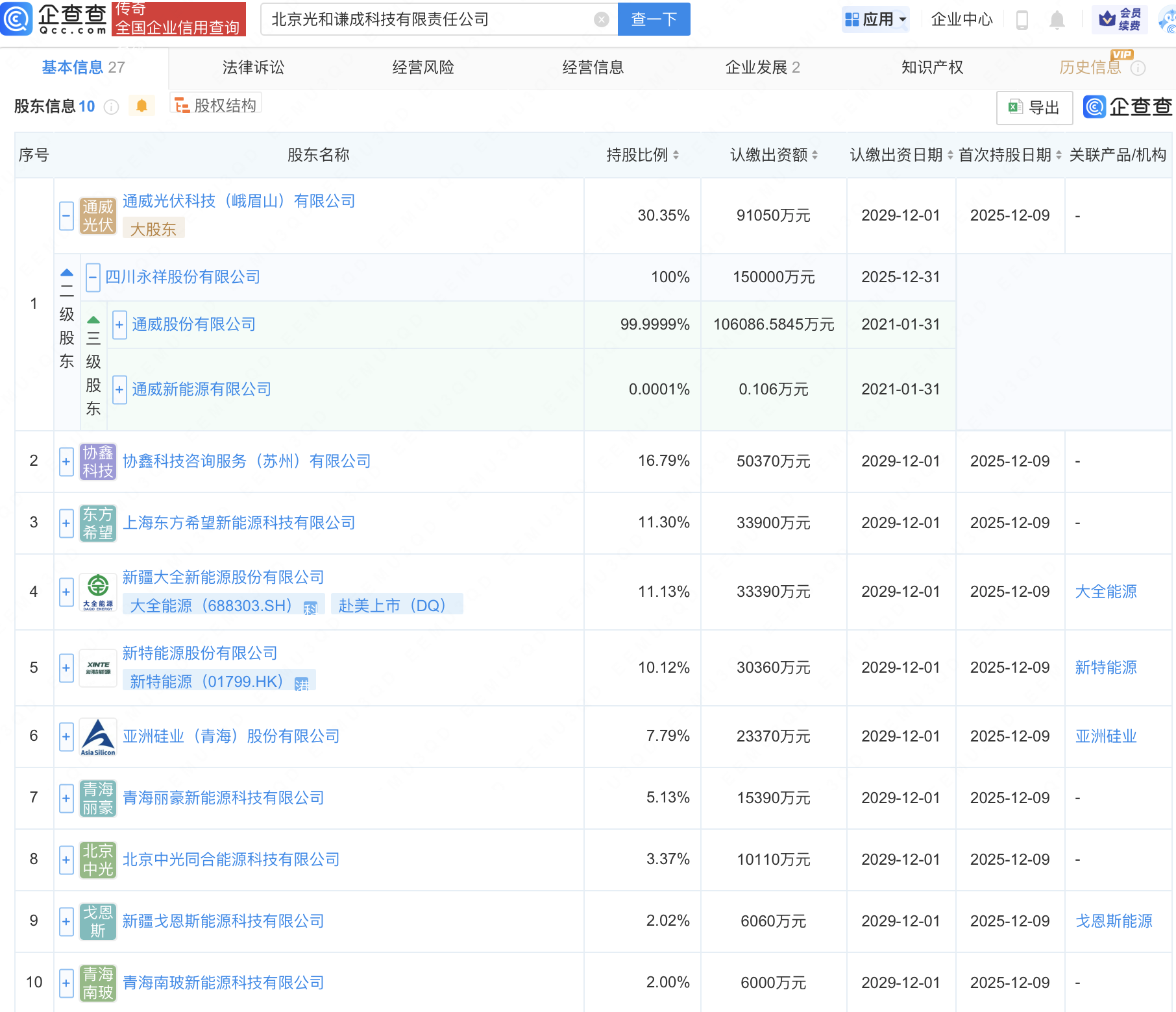Collapse the 通威光伏科技 shareholder tree

(x=66, y=216)
